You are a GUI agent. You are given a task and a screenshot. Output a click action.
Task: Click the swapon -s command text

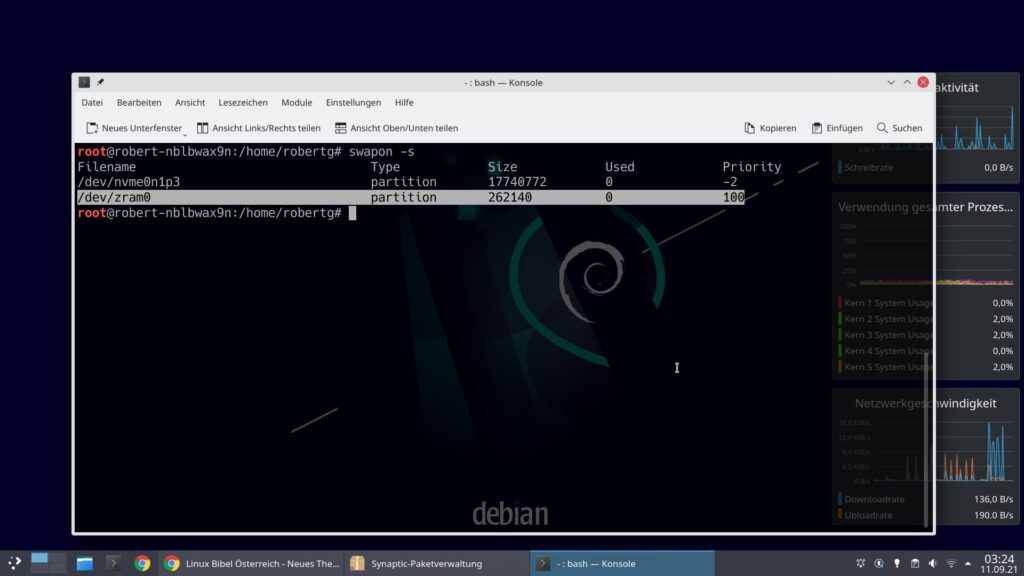381,152
